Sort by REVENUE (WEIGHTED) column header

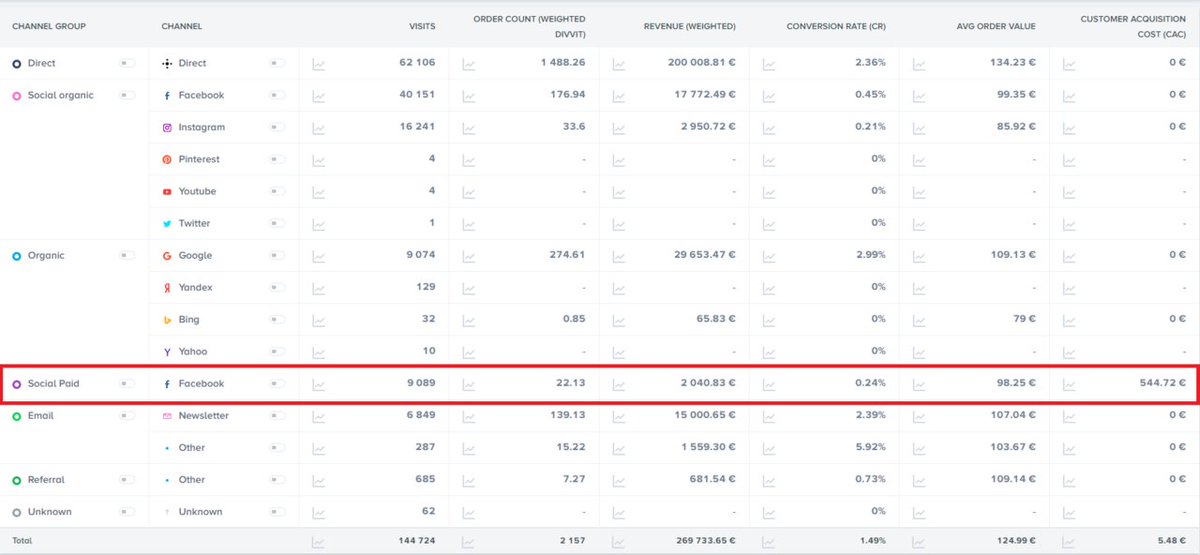coord(690,26)
